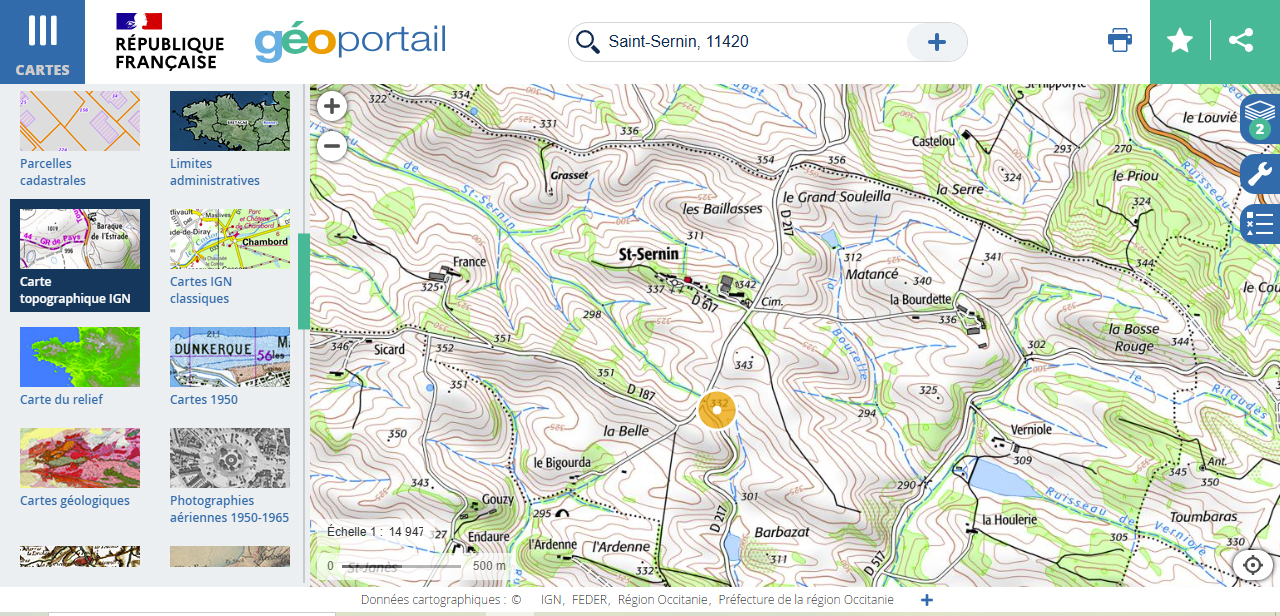Select Parcelles cadastrales thumbnail
Screen dimensions: 1280x616
[x=80, y=121]
